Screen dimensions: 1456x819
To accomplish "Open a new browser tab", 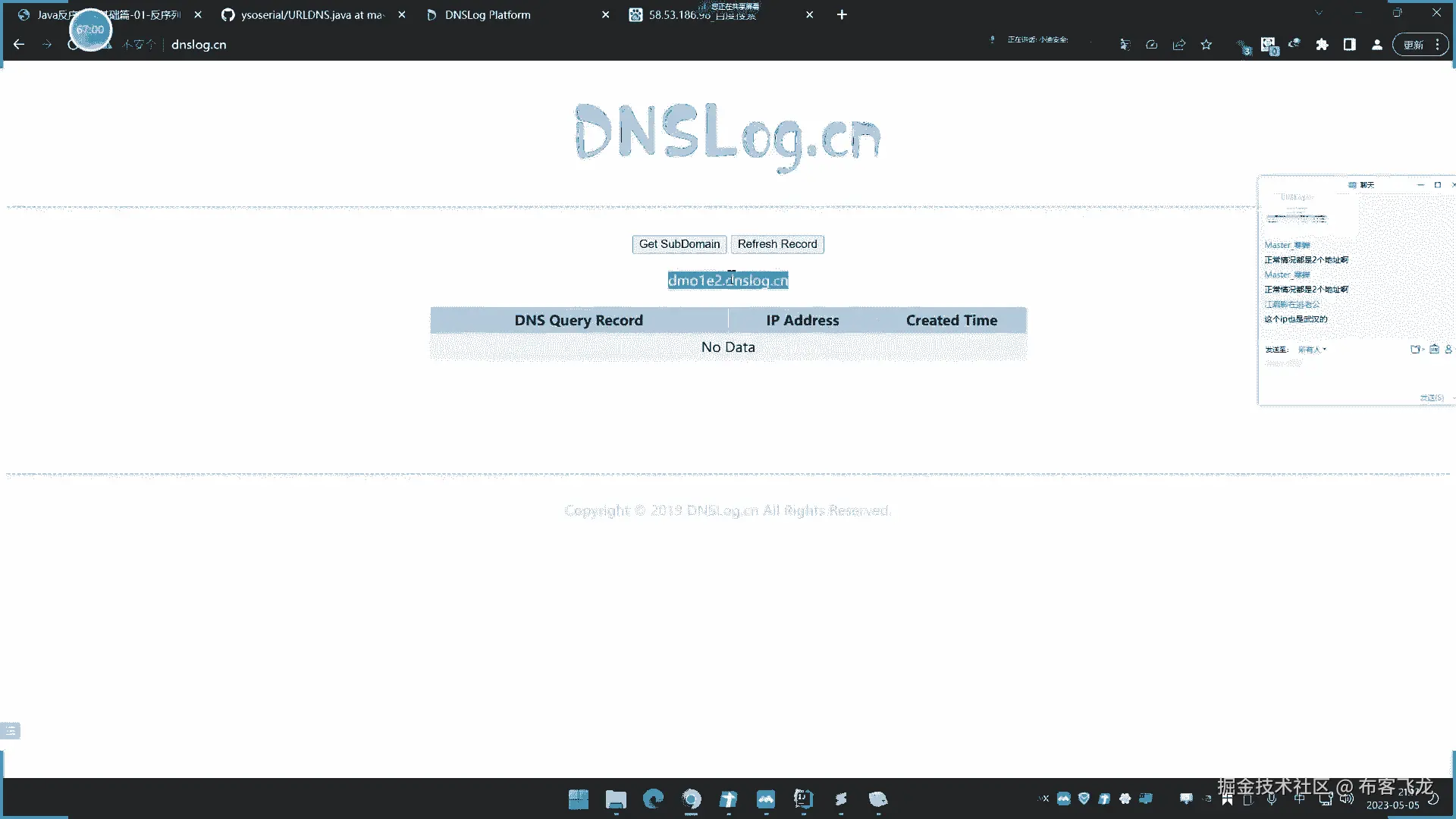I will pos(842,14).
